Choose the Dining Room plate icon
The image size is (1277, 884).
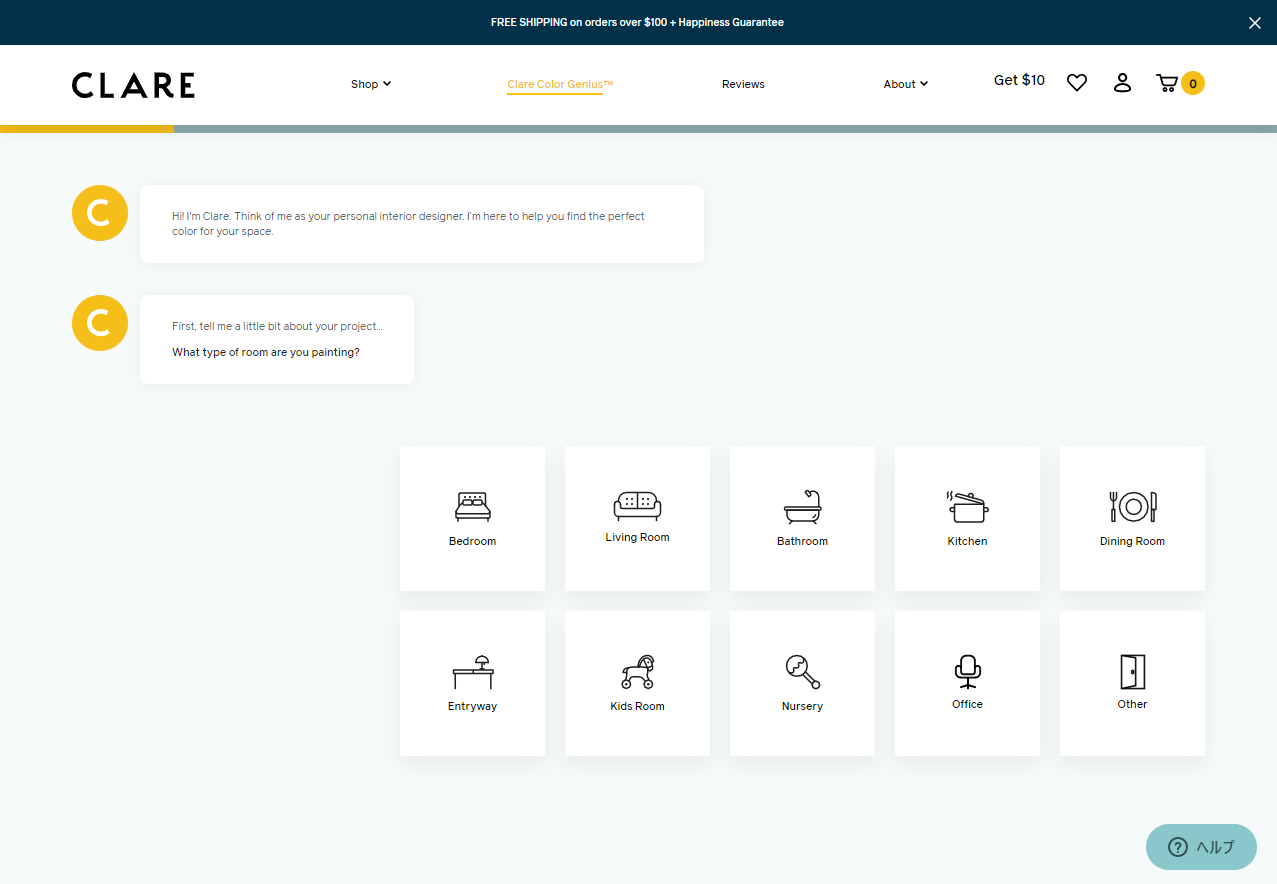pyautogui.click(x=1132, y=507)
